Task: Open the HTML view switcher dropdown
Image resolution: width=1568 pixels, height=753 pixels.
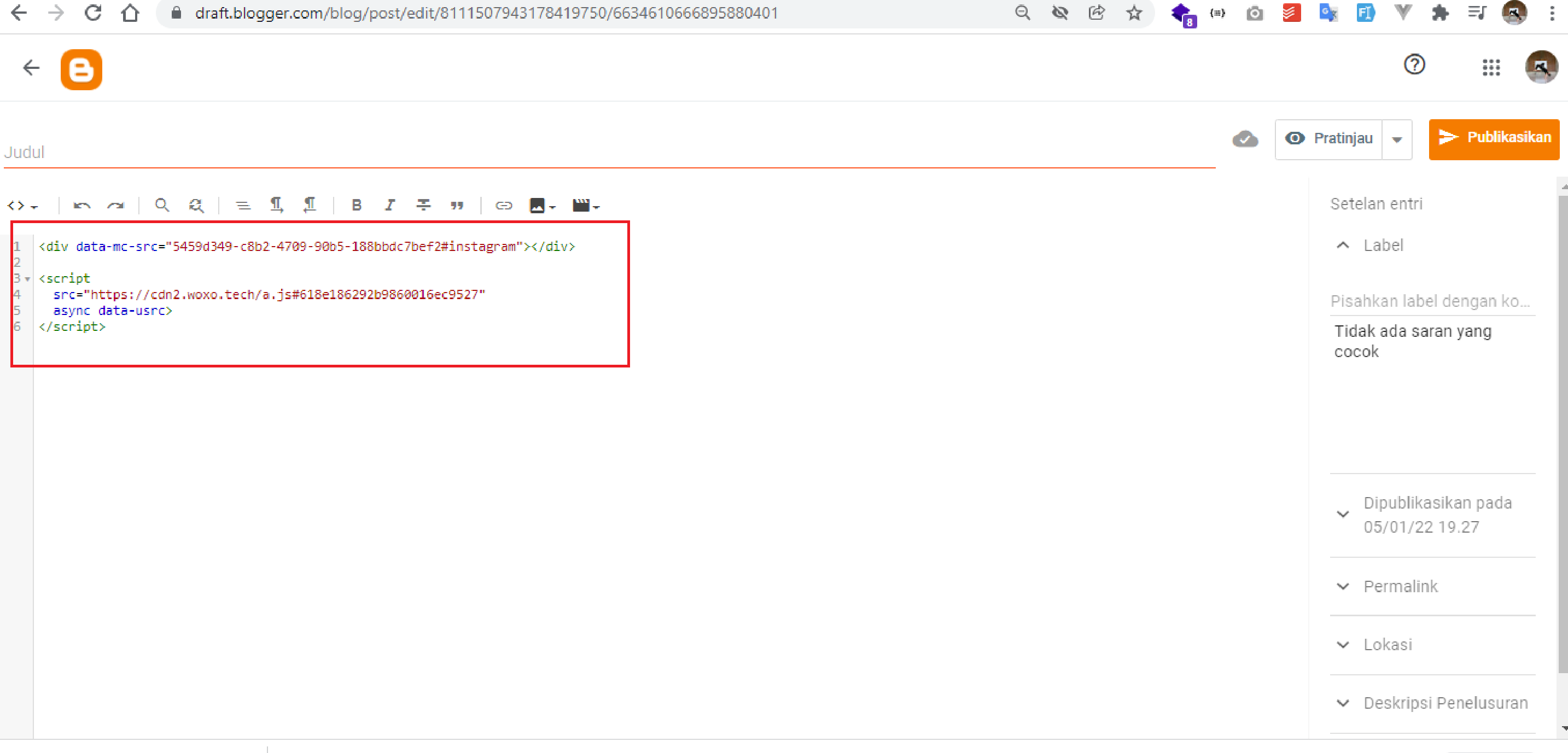Action: point(22,206)
